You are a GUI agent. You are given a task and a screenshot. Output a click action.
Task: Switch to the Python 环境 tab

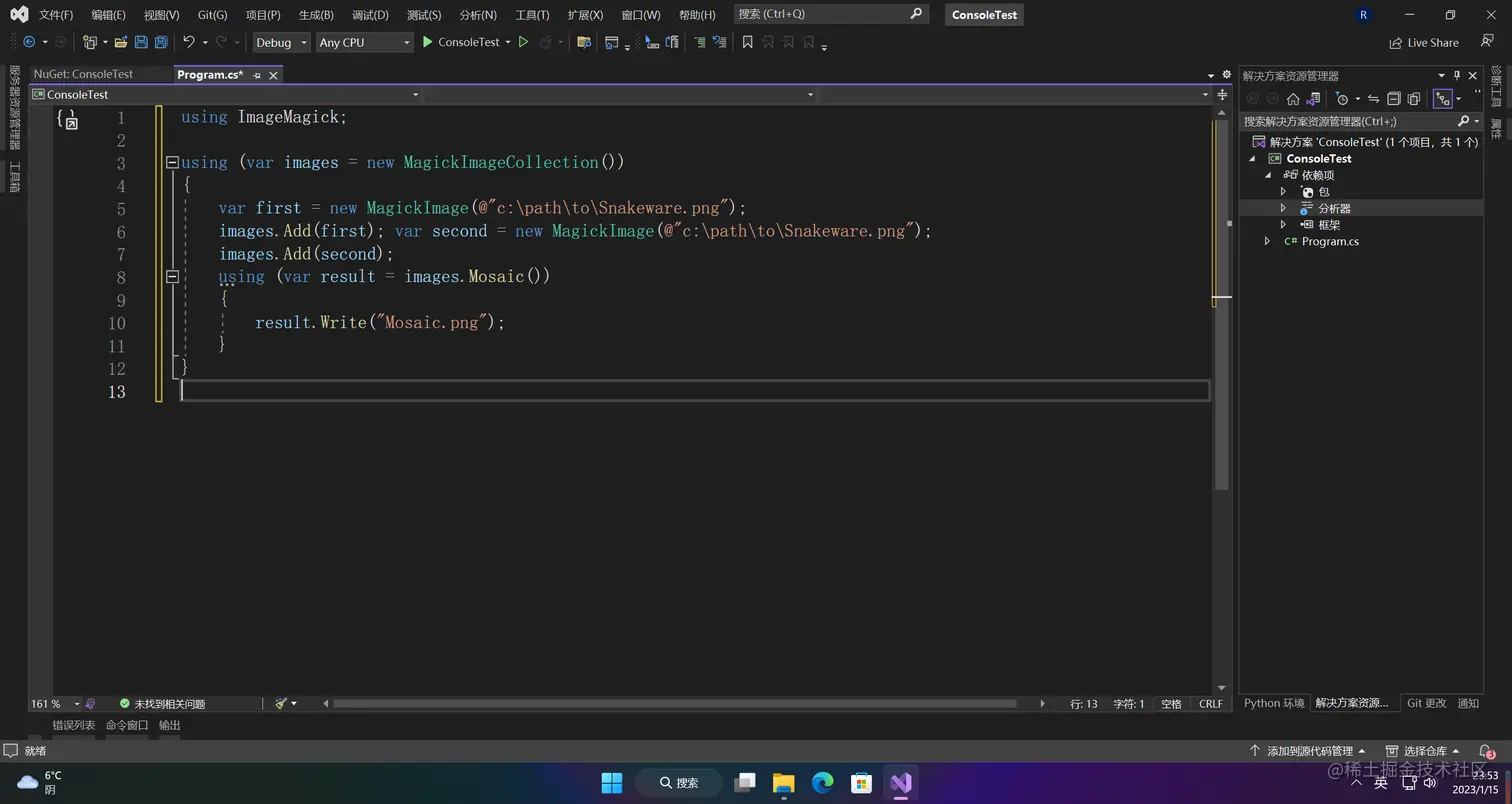(x=1274, y=703)
